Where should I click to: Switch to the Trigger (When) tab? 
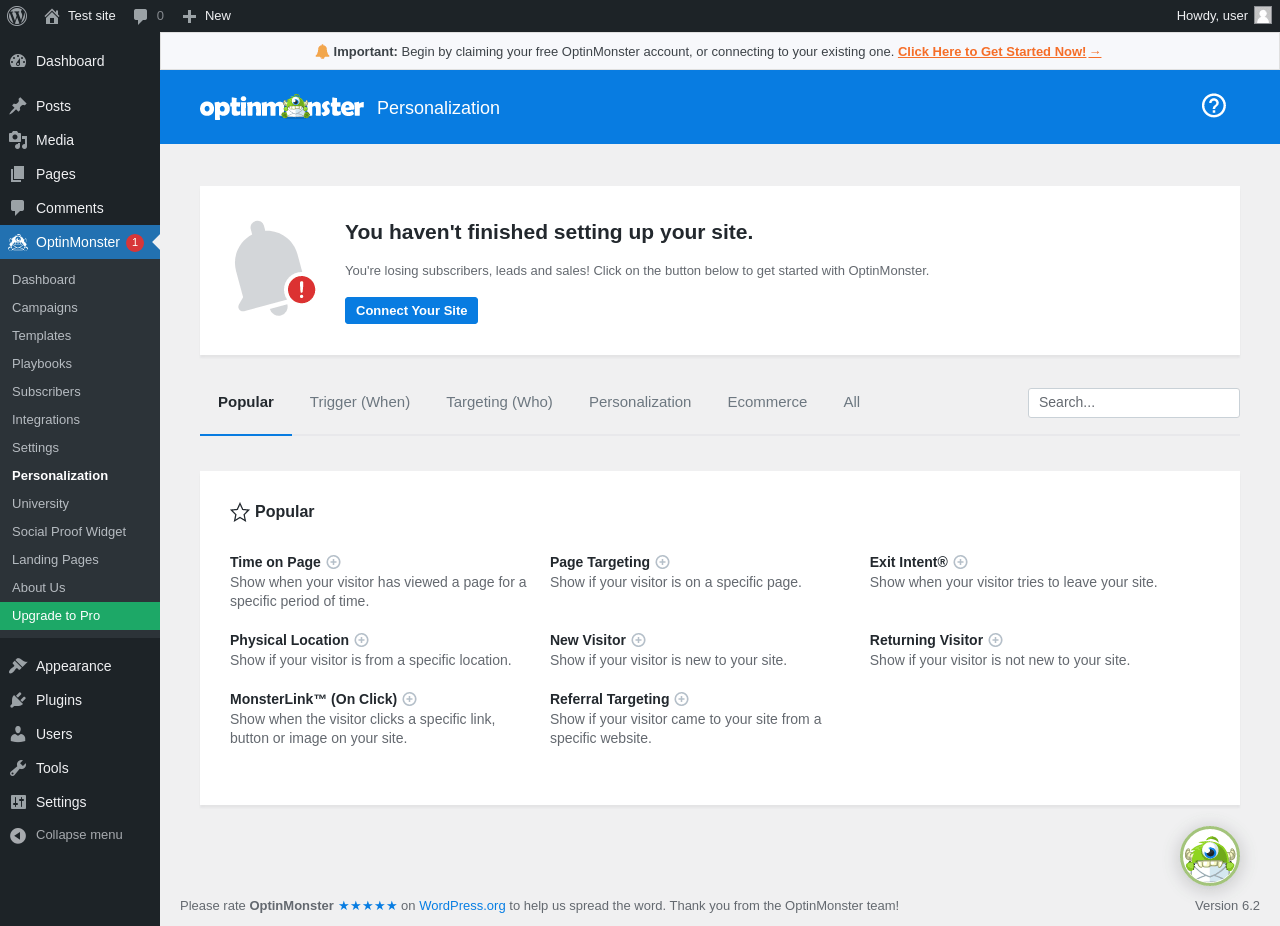coord(360,402)
